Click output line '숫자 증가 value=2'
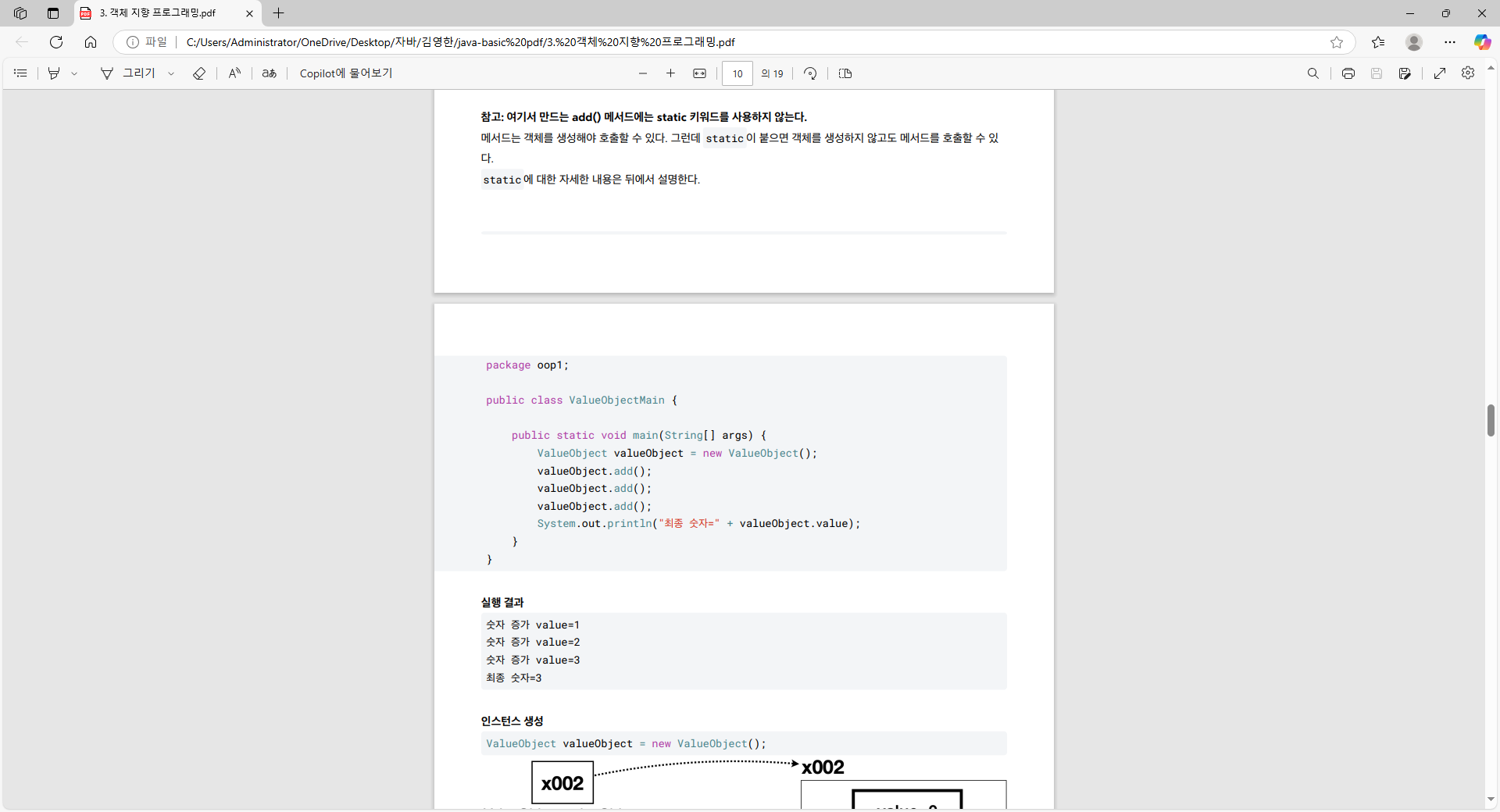 coord(533,643)
